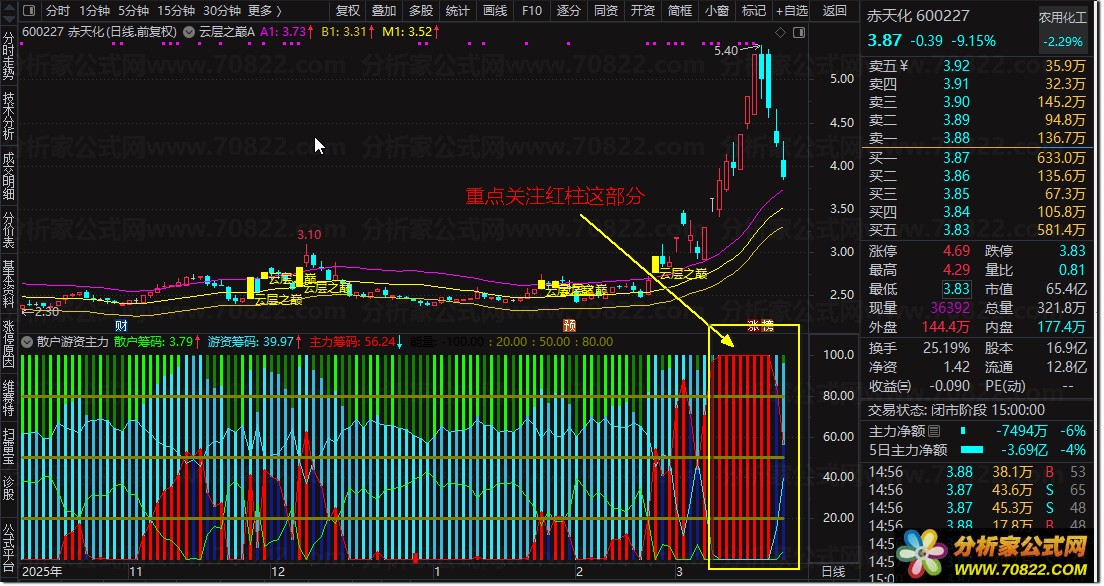Toggle the right side panel icon

799,32
